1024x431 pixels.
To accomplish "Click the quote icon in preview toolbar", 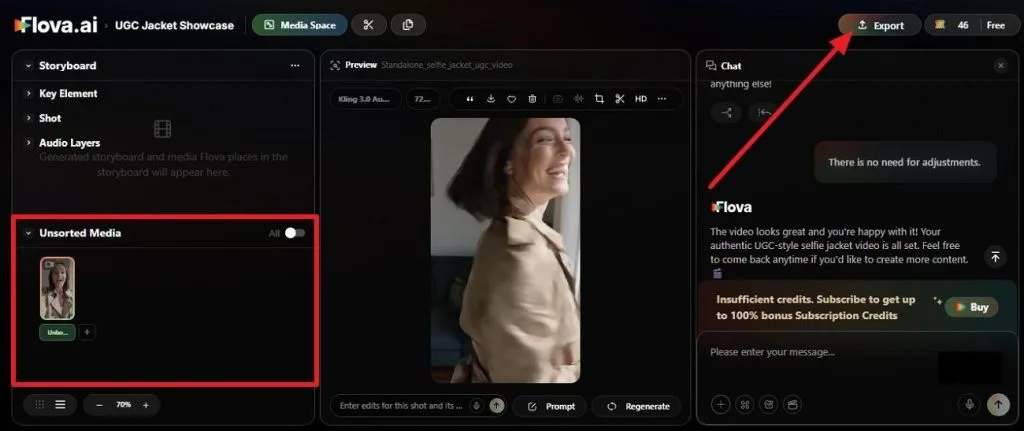I will pos(470,99).
